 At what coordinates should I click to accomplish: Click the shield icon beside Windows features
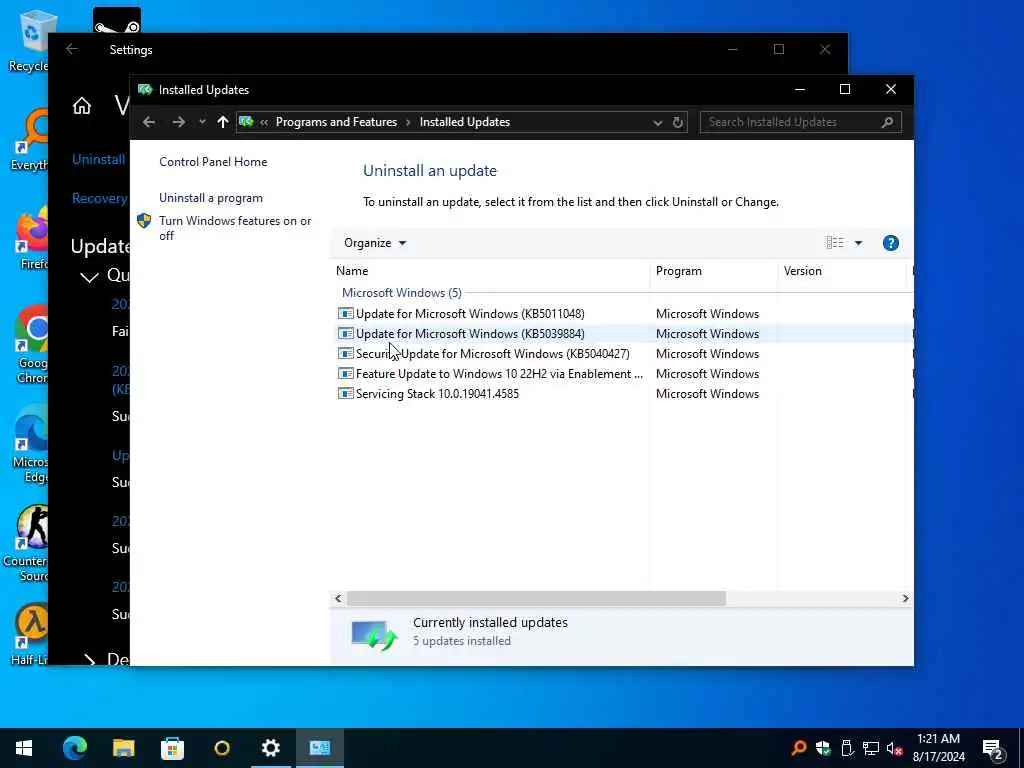pos(144,221)
